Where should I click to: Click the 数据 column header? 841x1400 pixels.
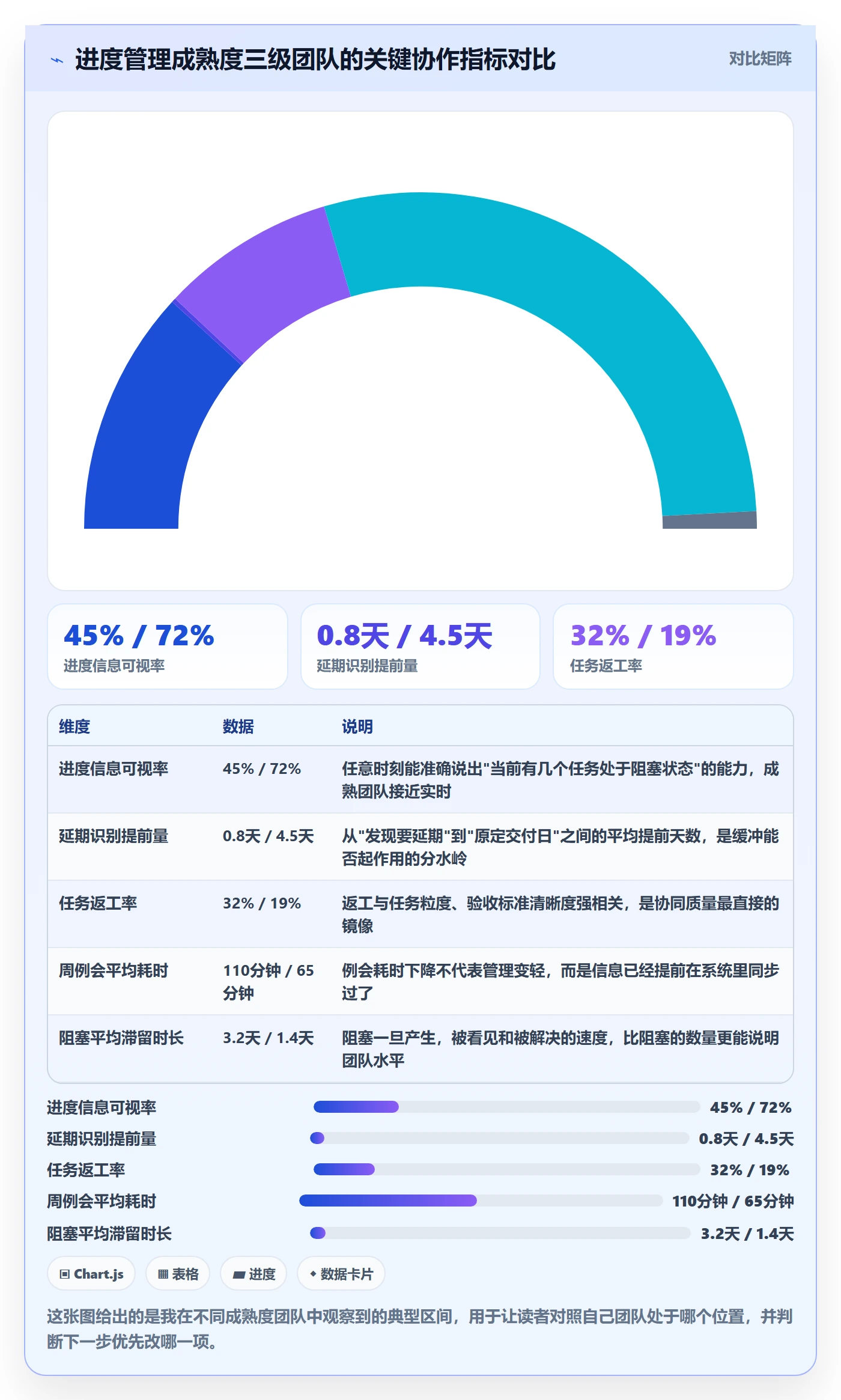coord(238,726)
